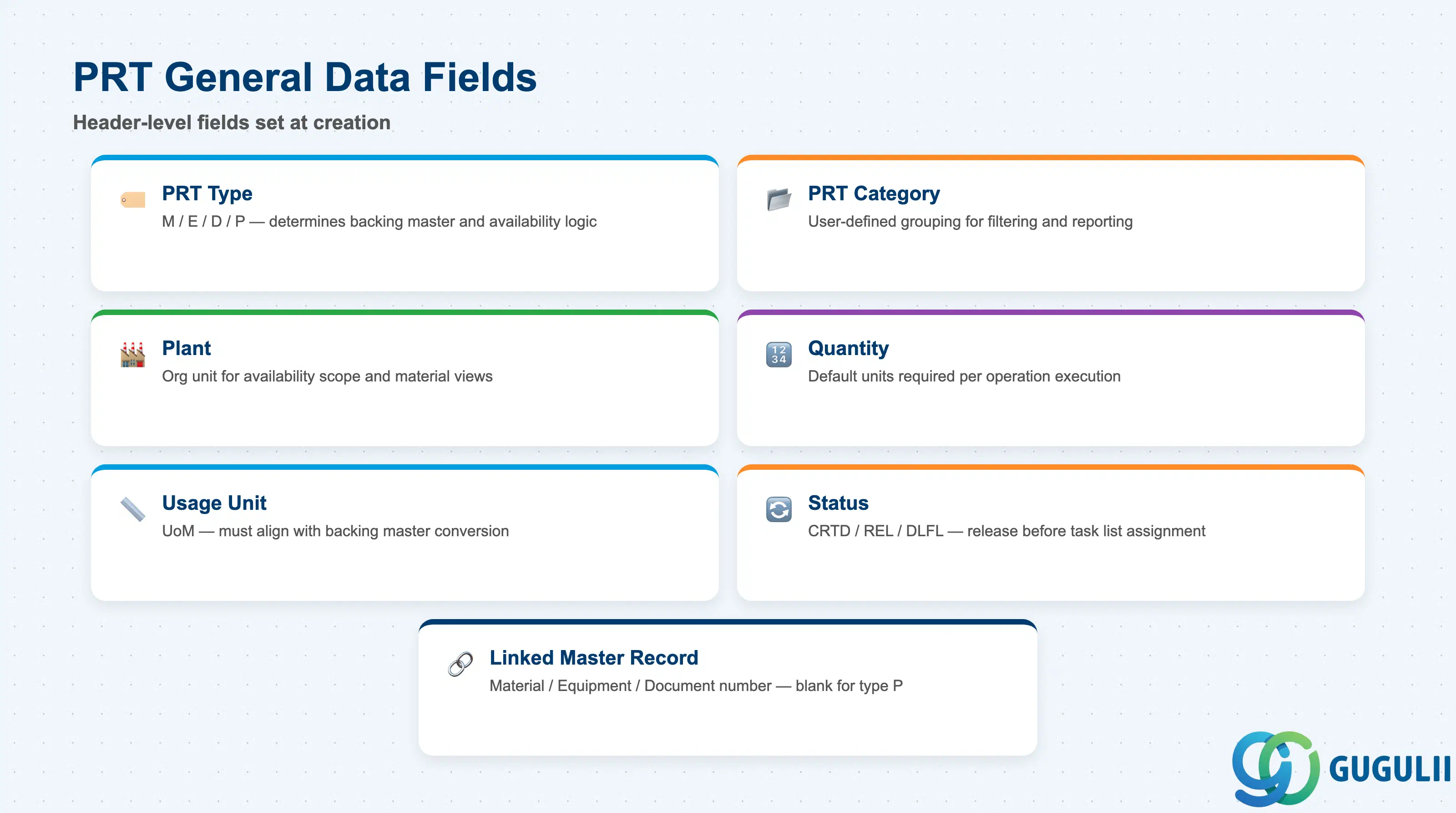Click the GUGULII brand name text
The height and width of the screenshot is (813, 1456).
pos(1390,769)
